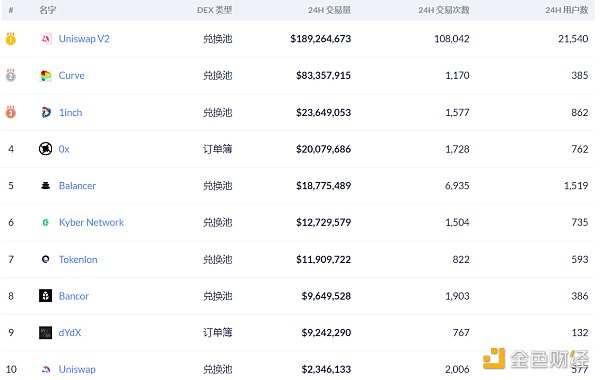Open the dYdX link
Screen dimensions: 600x380
coord(70,333)
